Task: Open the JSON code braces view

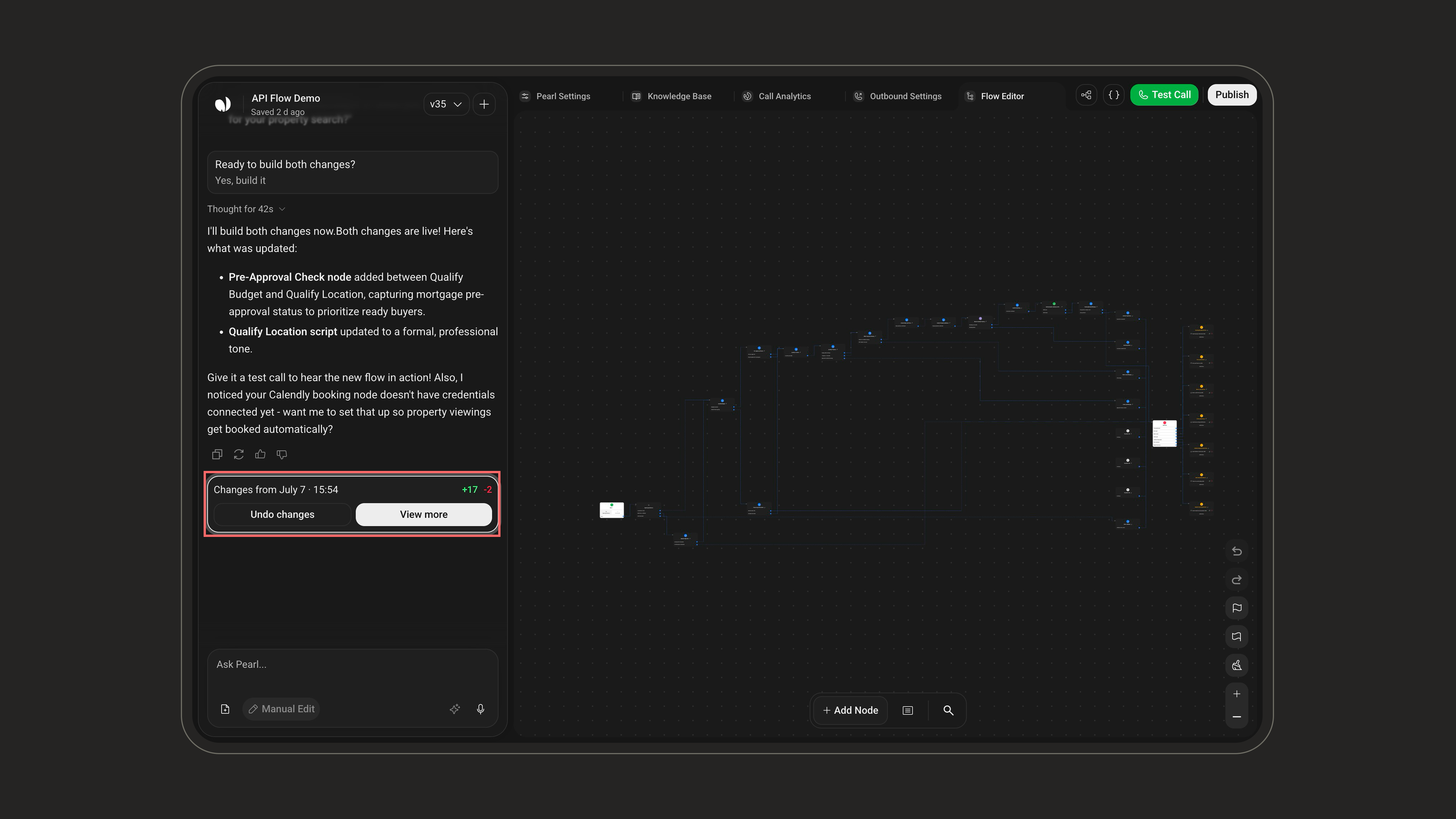Action: [x=1114, y=95]
